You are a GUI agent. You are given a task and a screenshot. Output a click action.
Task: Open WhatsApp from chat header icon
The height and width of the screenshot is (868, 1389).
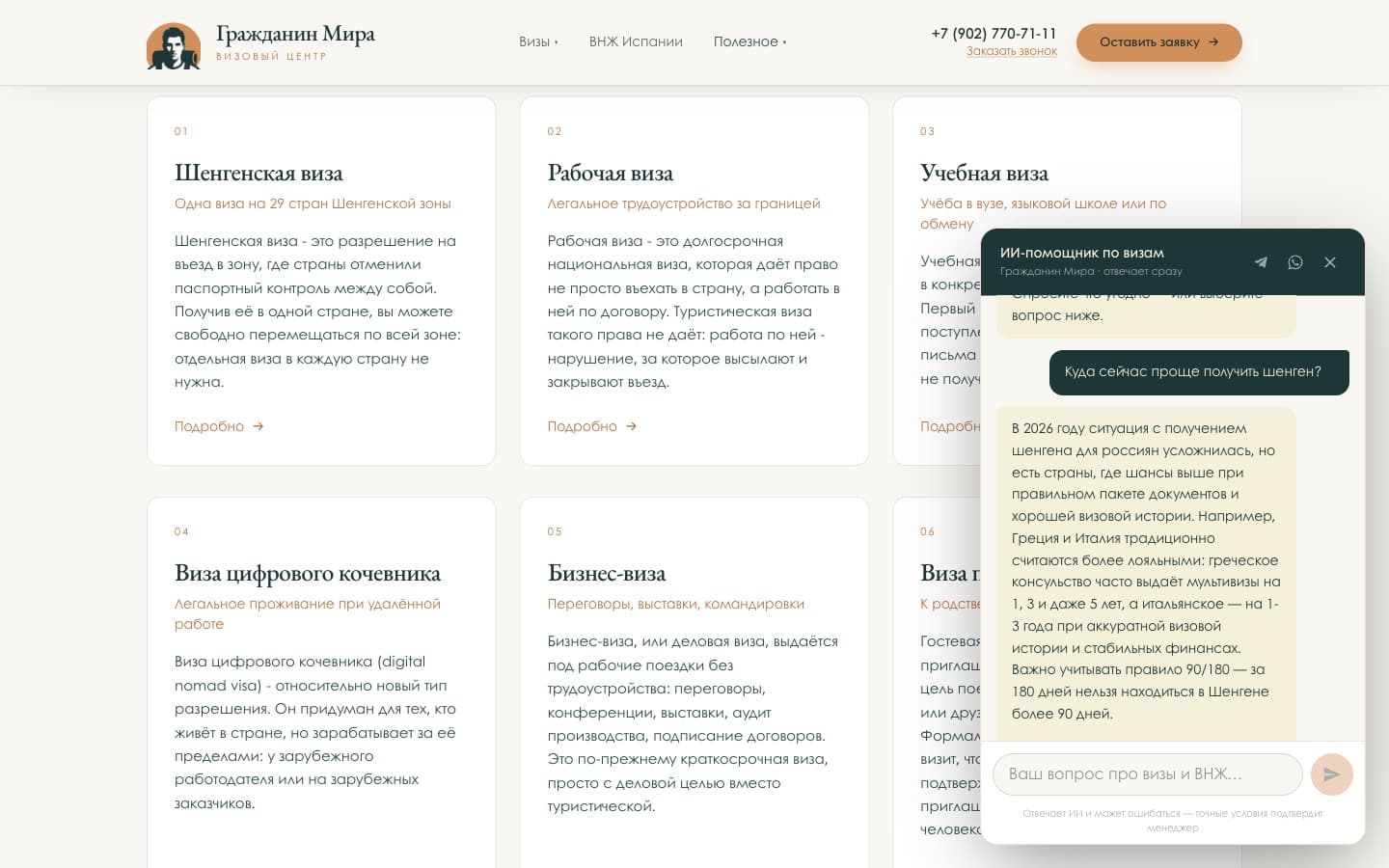point(1295,262)
